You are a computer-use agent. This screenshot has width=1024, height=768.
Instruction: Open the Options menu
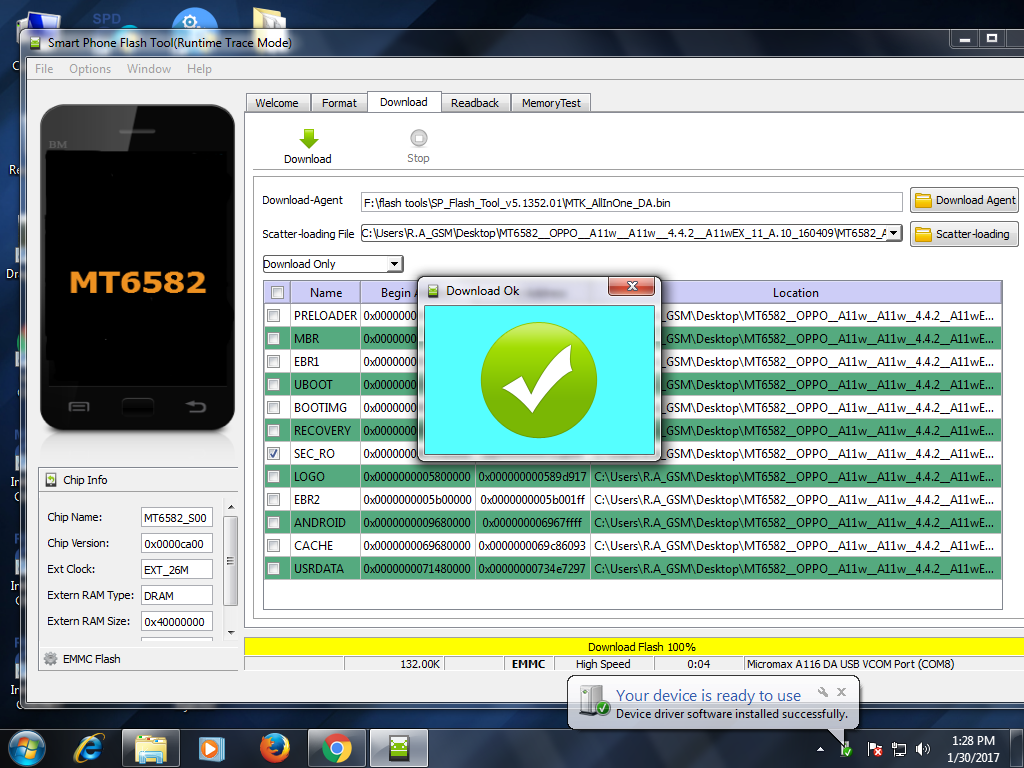(90, 69)
